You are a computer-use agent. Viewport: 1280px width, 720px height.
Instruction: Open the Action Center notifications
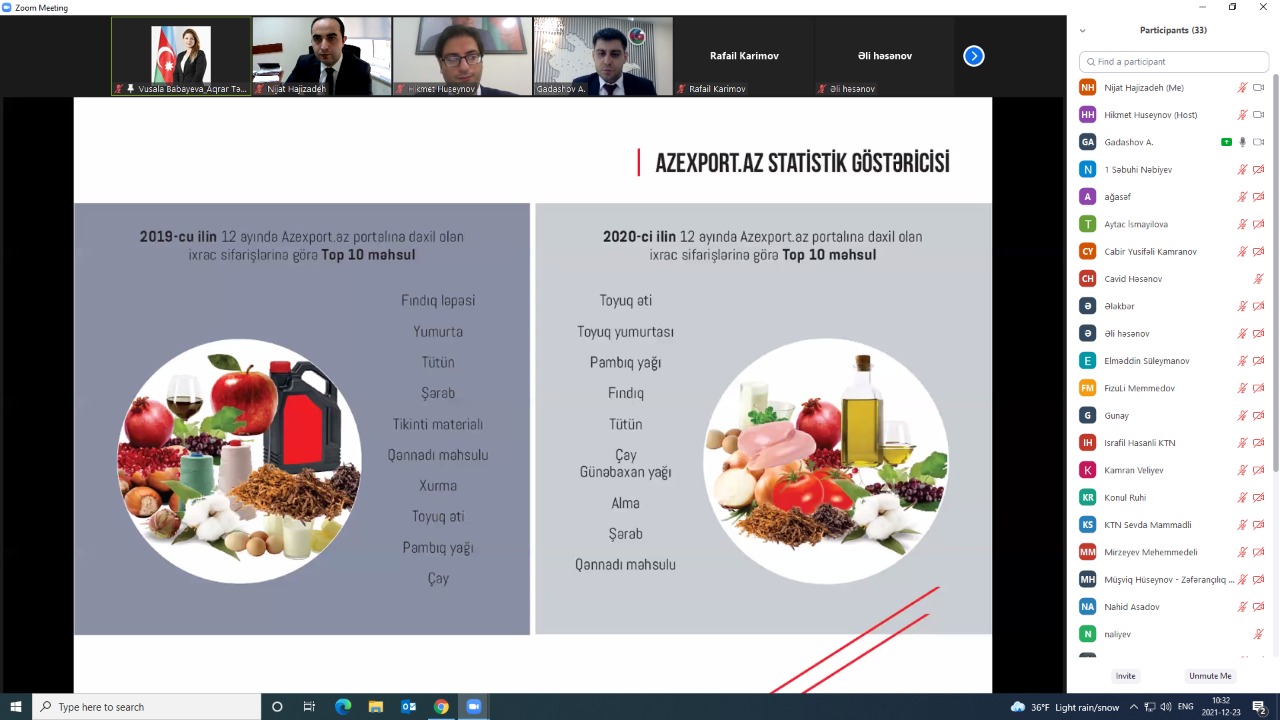[1259, 707]
